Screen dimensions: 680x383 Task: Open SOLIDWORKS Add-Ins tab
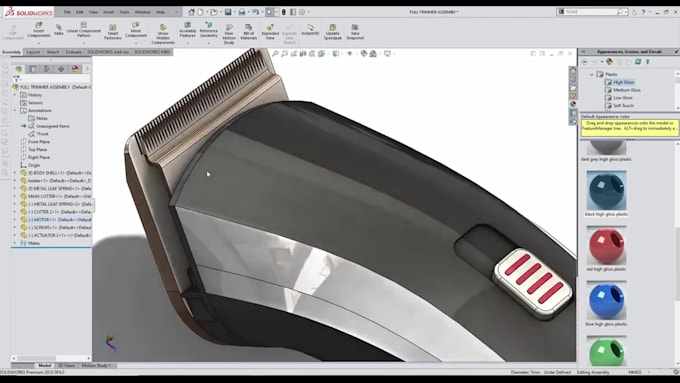click(108, 52)
